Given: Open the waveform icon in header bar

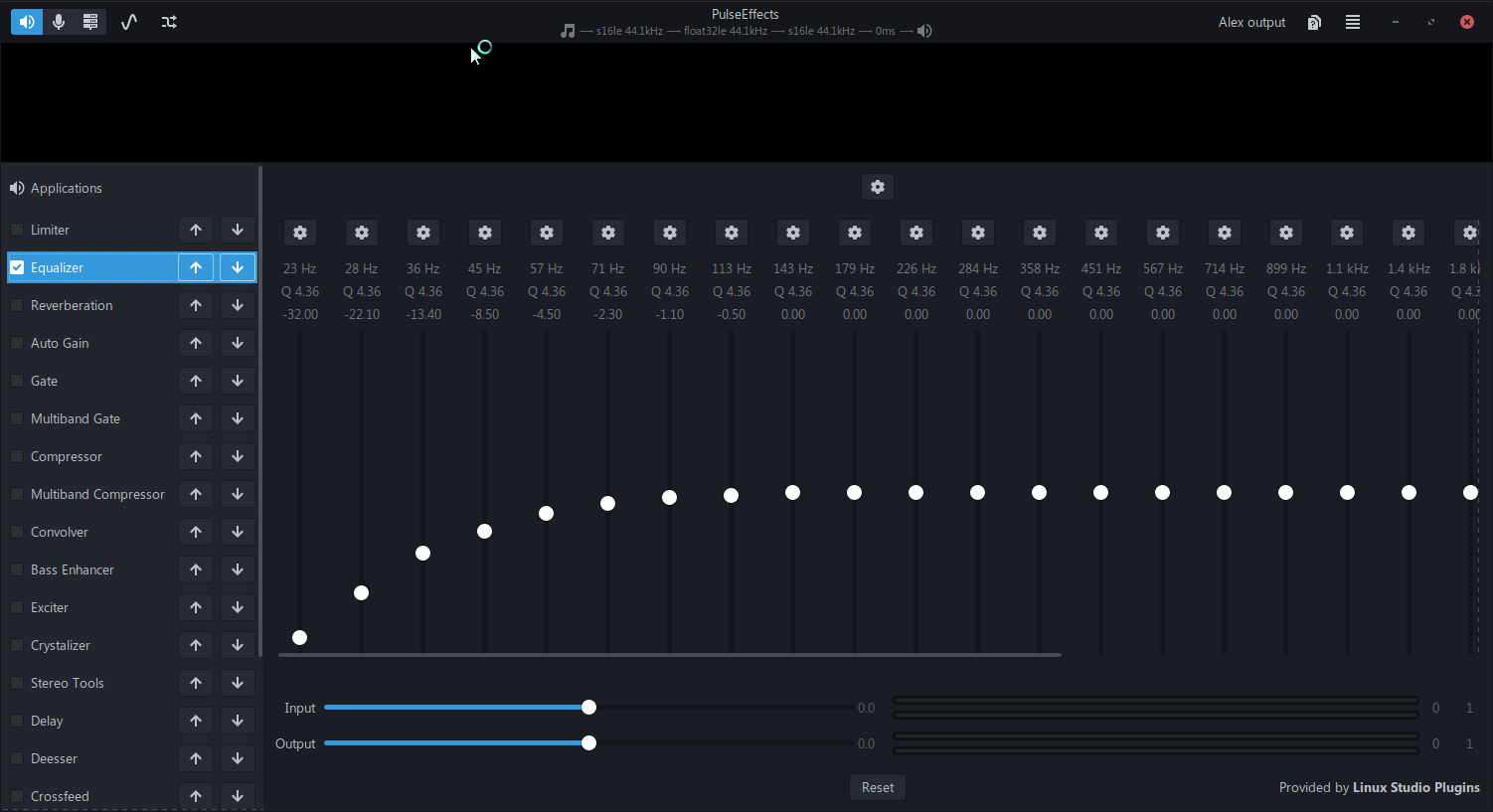Looking at the screenshot, I should coord(129,22).
